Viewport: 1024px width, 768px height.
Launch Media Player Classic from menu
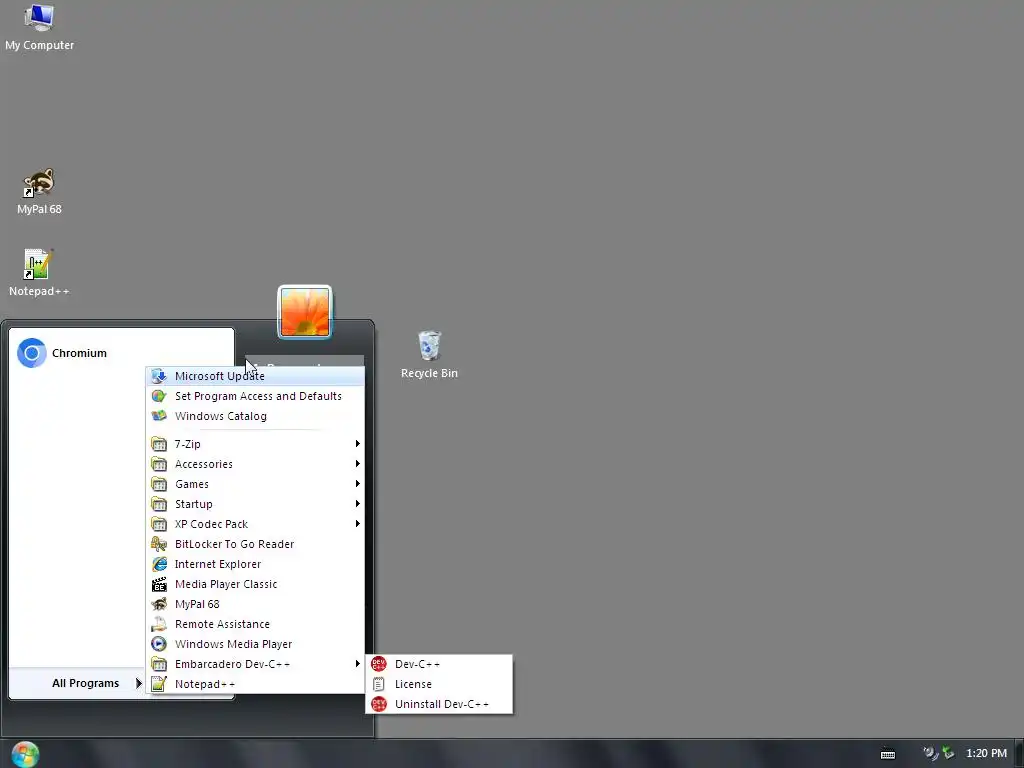(255, 584)
